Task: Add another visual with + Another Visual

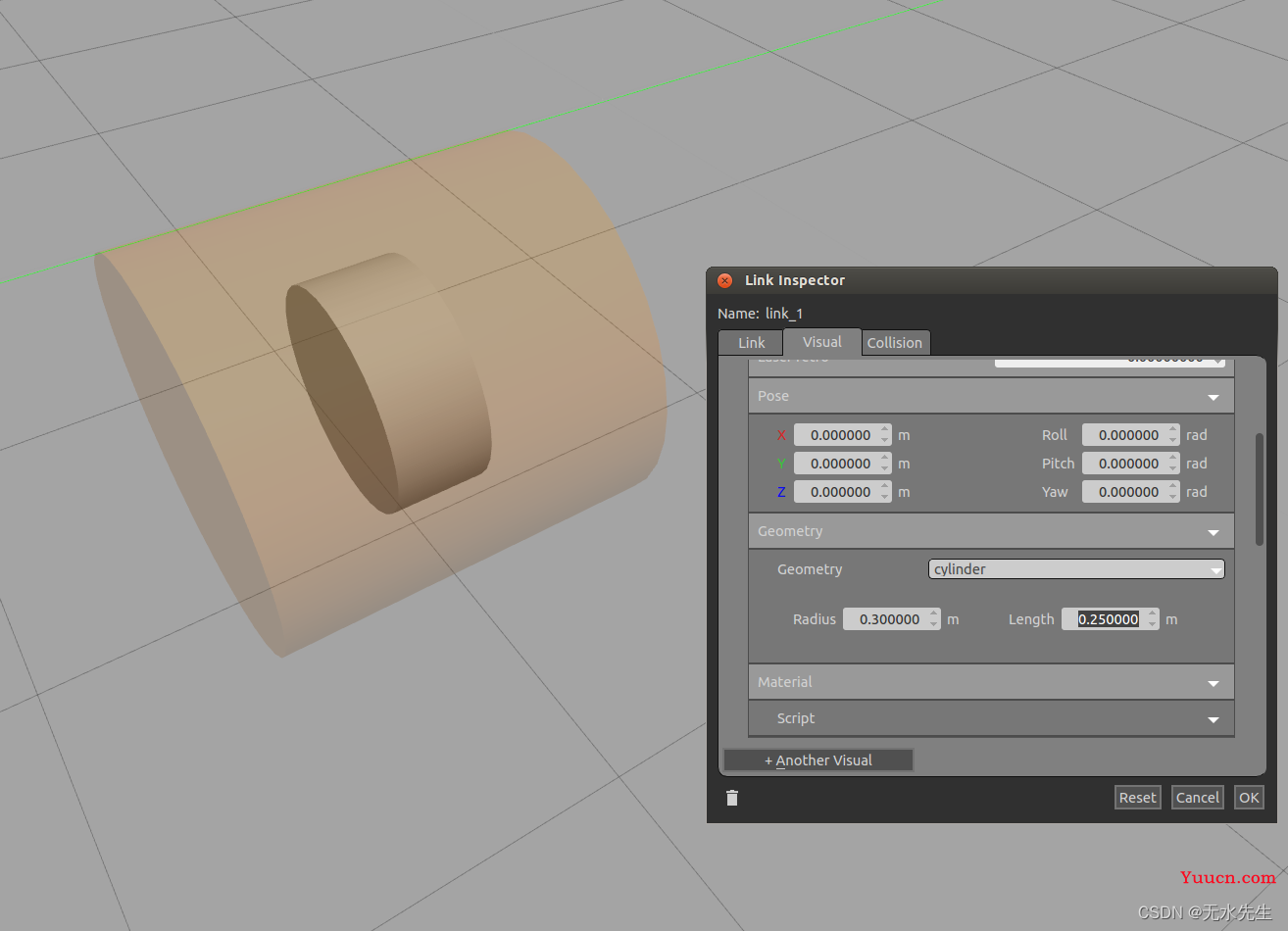Action: tap(818, 760)
